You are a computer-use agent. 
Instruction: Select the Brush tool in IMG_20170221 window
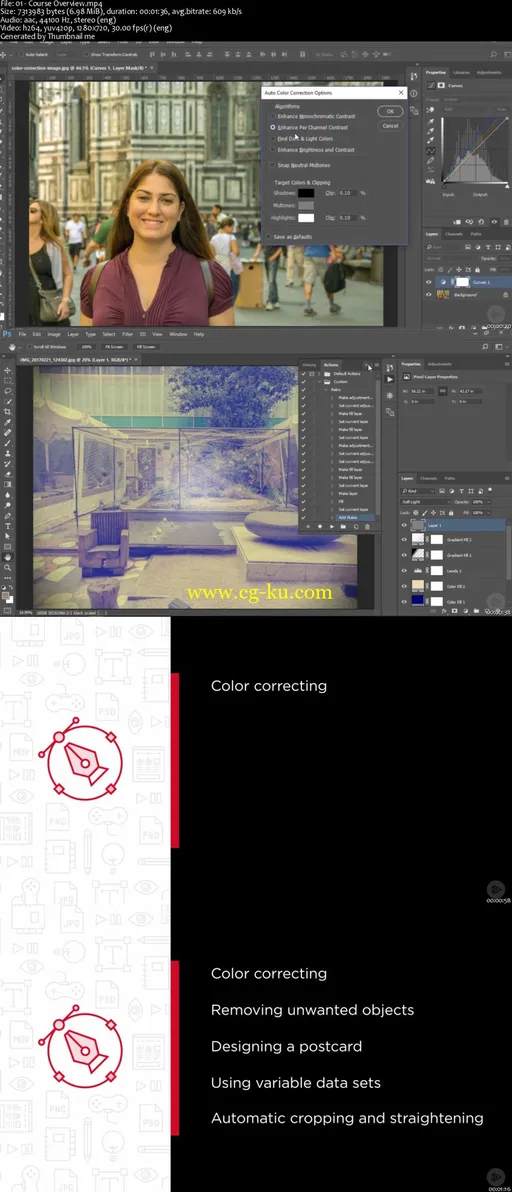pos(8,443)
